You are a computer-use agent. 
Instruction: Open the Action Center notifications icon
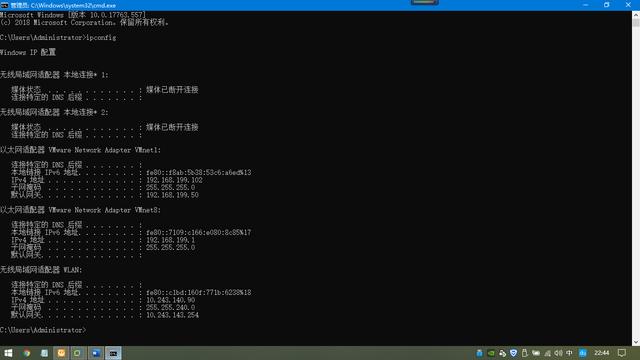622,353
